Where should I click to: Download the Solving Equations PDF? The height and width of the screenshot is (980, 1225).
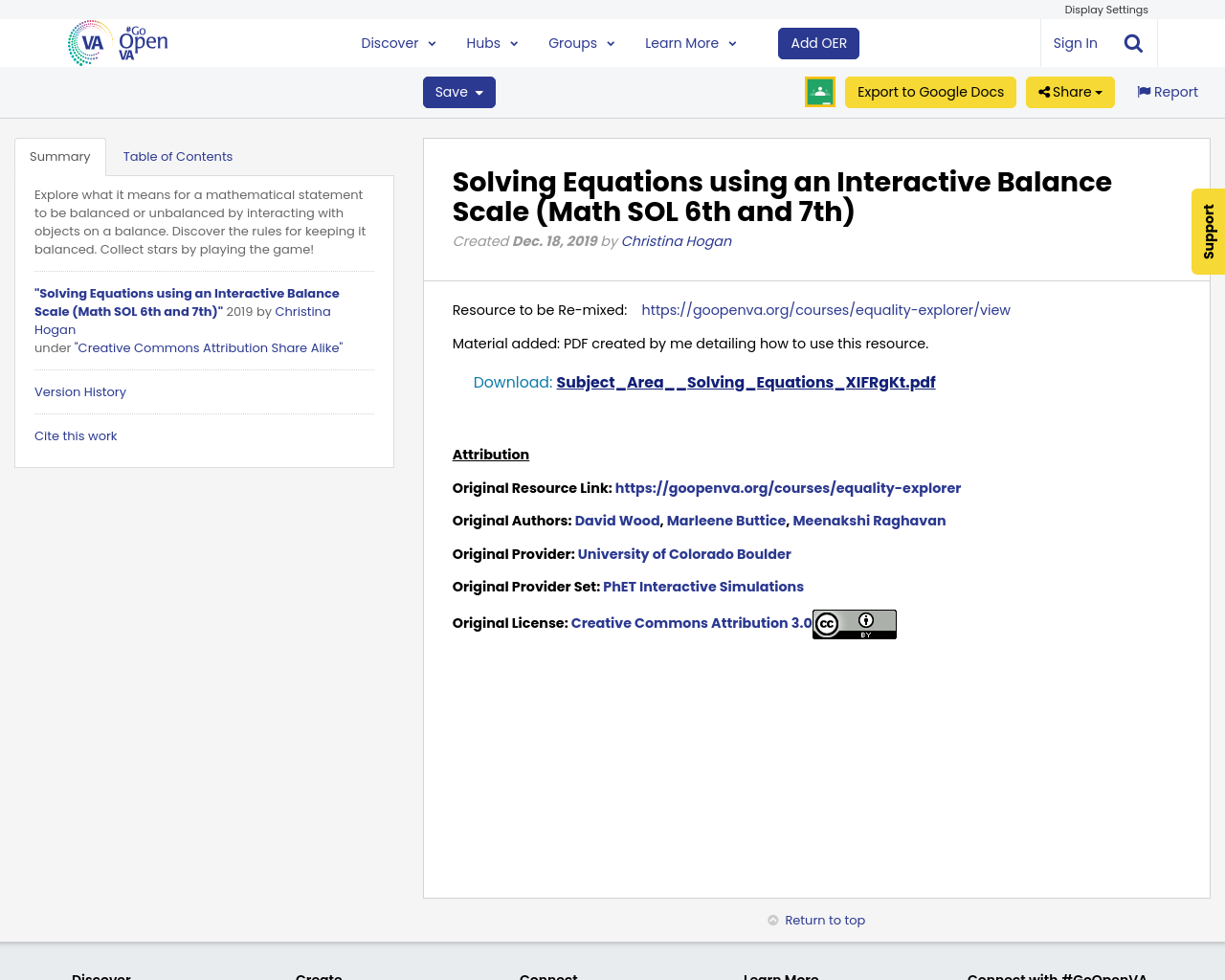click(x=746, y=381)
